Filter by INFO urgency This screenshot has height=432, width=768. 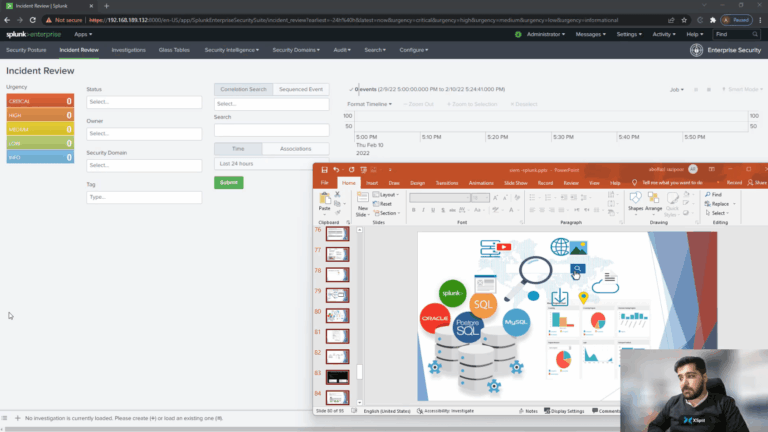[40, 157]
